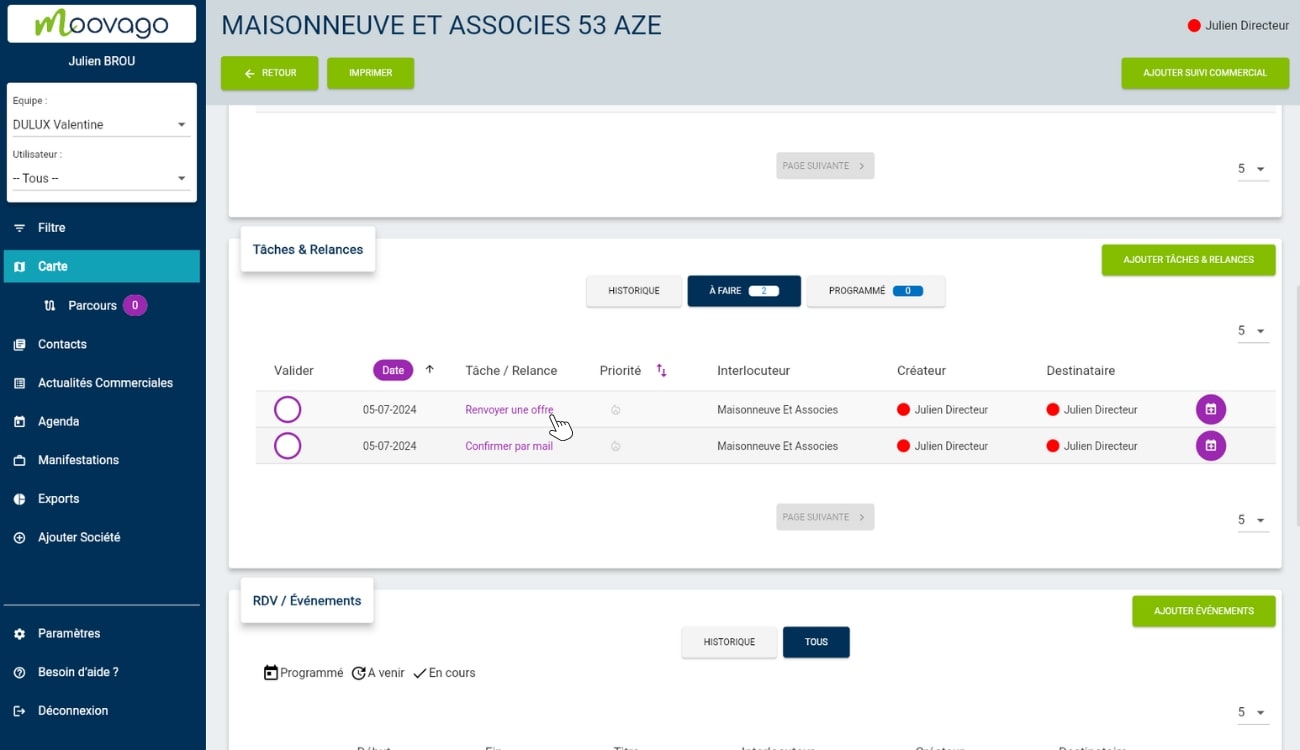Click AJOUTER ÉVÉNEMENTS button
The height and width of the screenshot is (750, 1300).
point(1204,611)
